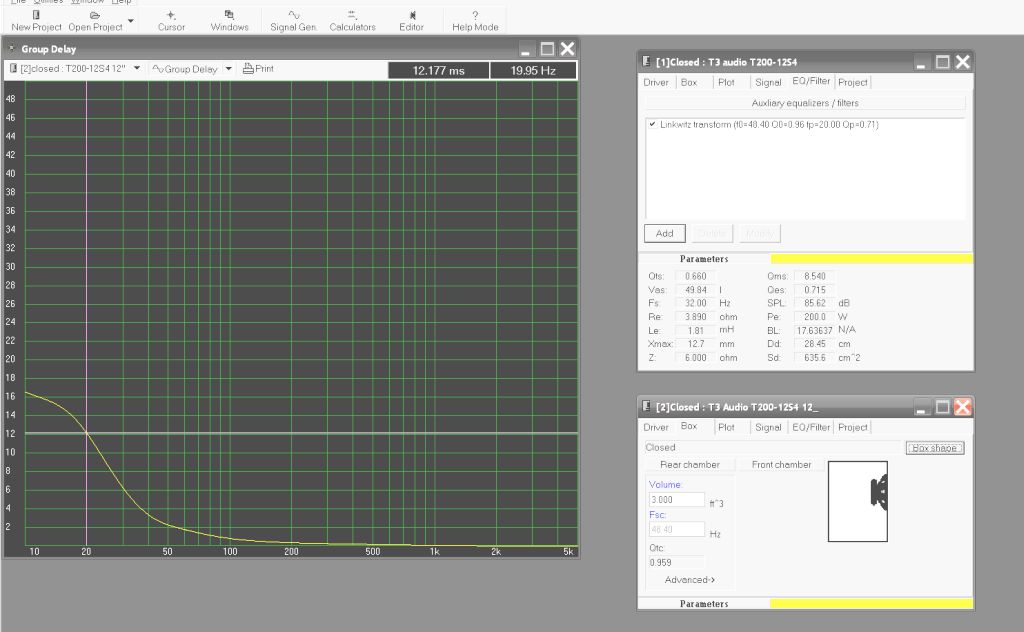Image resolution: width=1024 pixels, height=632 pixels.
Task: Click yellow Parameters bar in [1]Closed window
Action: [x=871, y=259]
